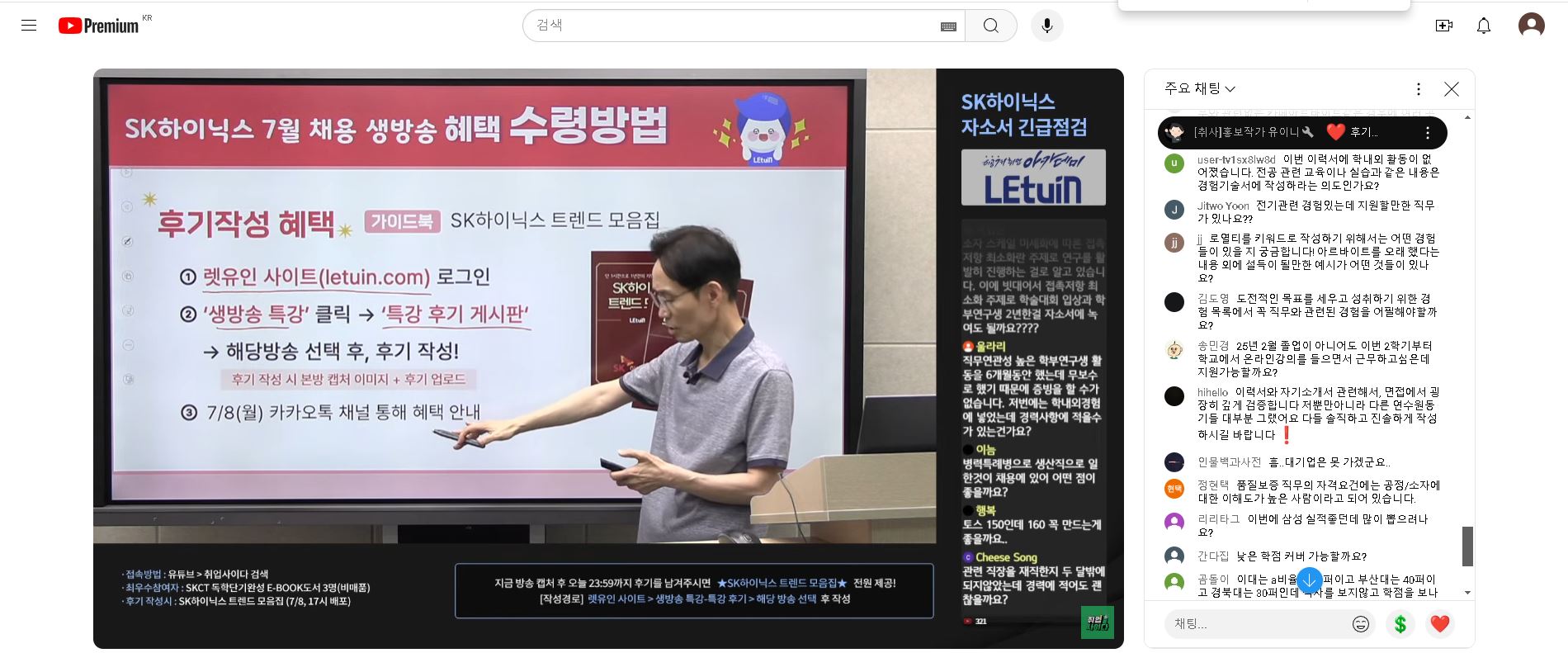Select chat user 김도영

point(1213,299)
